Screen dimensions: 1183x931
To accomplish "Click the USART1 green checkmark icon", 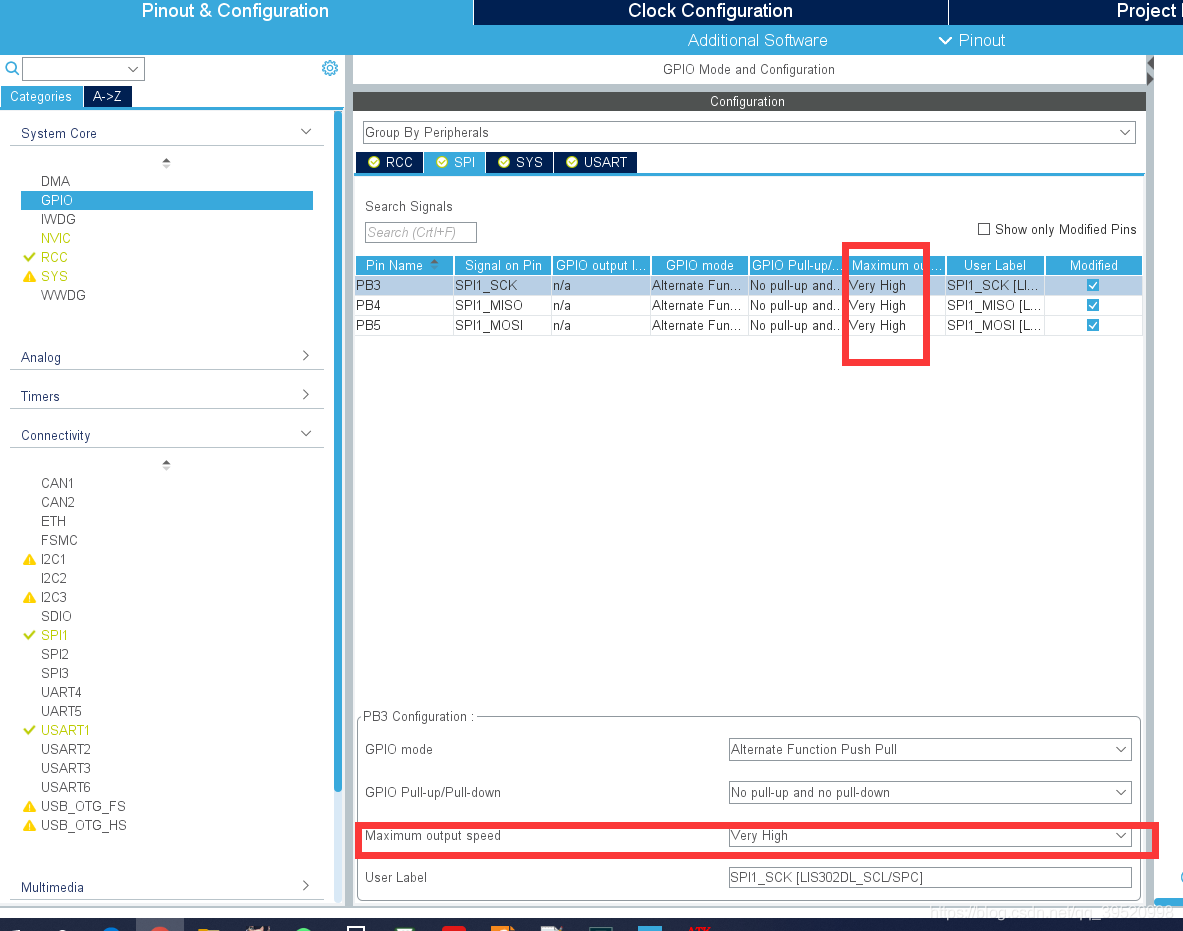I will tap(29, 730).
